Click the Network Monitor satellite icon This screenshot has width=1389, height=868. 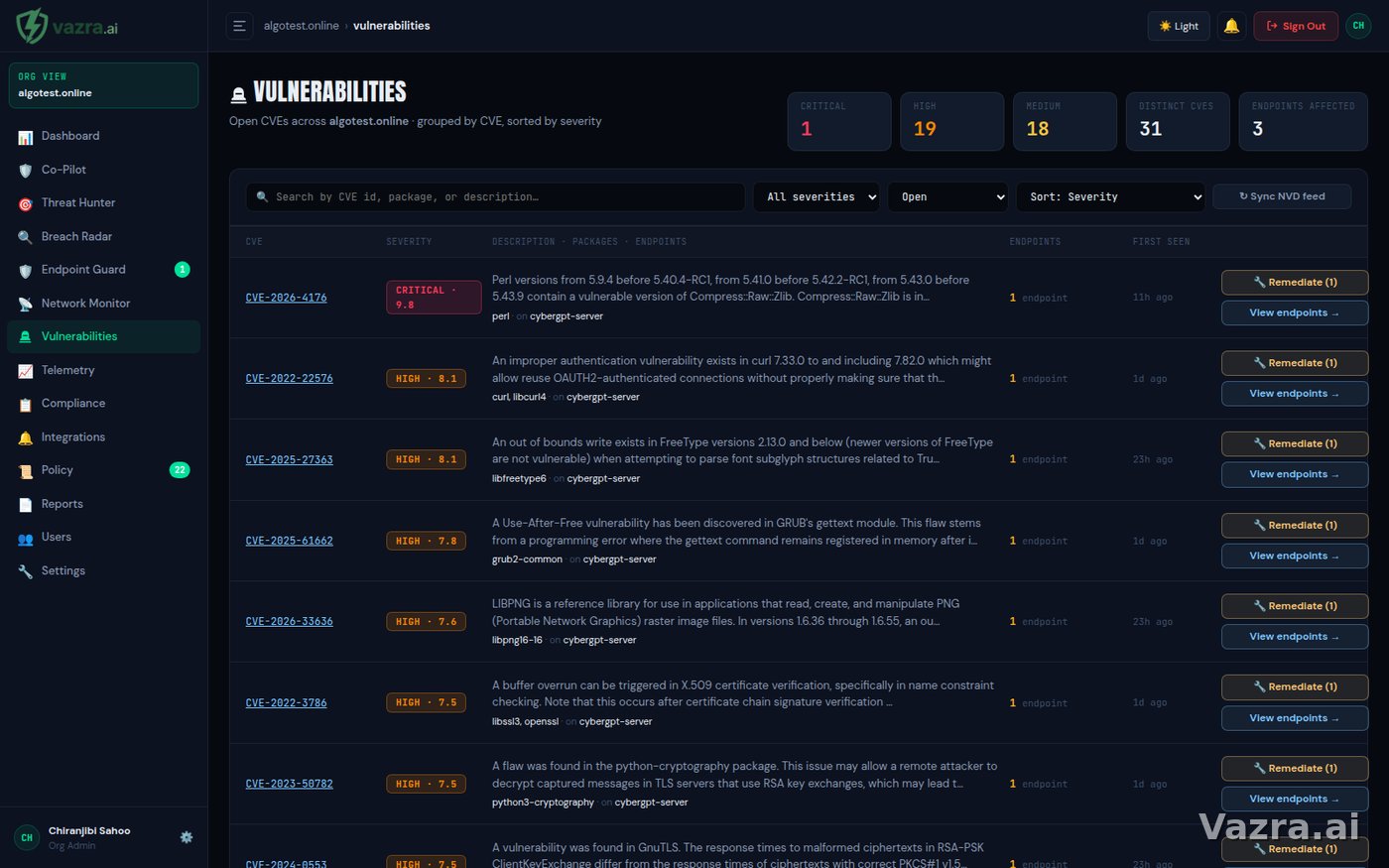(26, 304)
